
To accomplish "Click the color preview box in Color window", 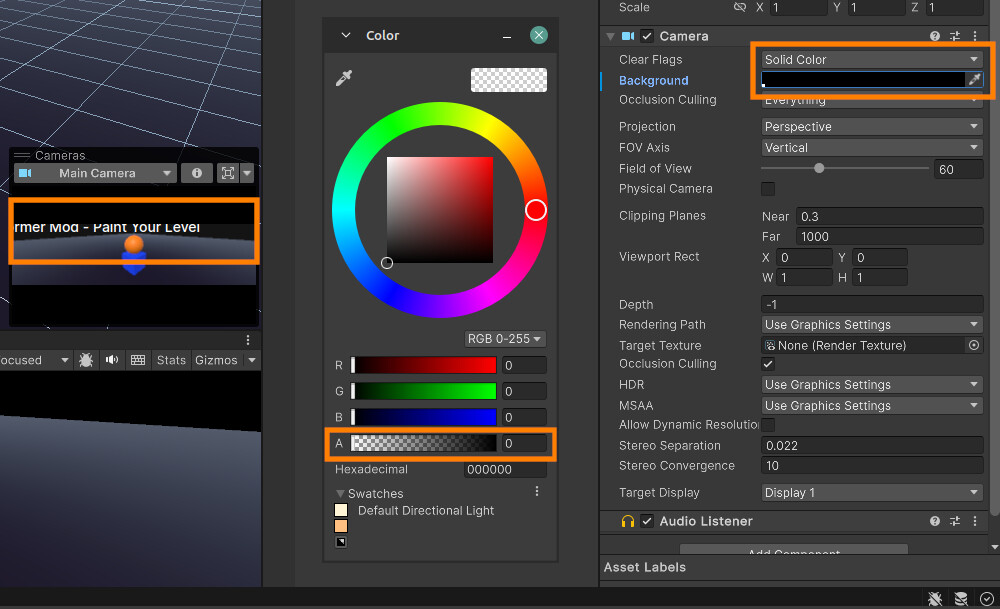I will click(x=508, y=80).
